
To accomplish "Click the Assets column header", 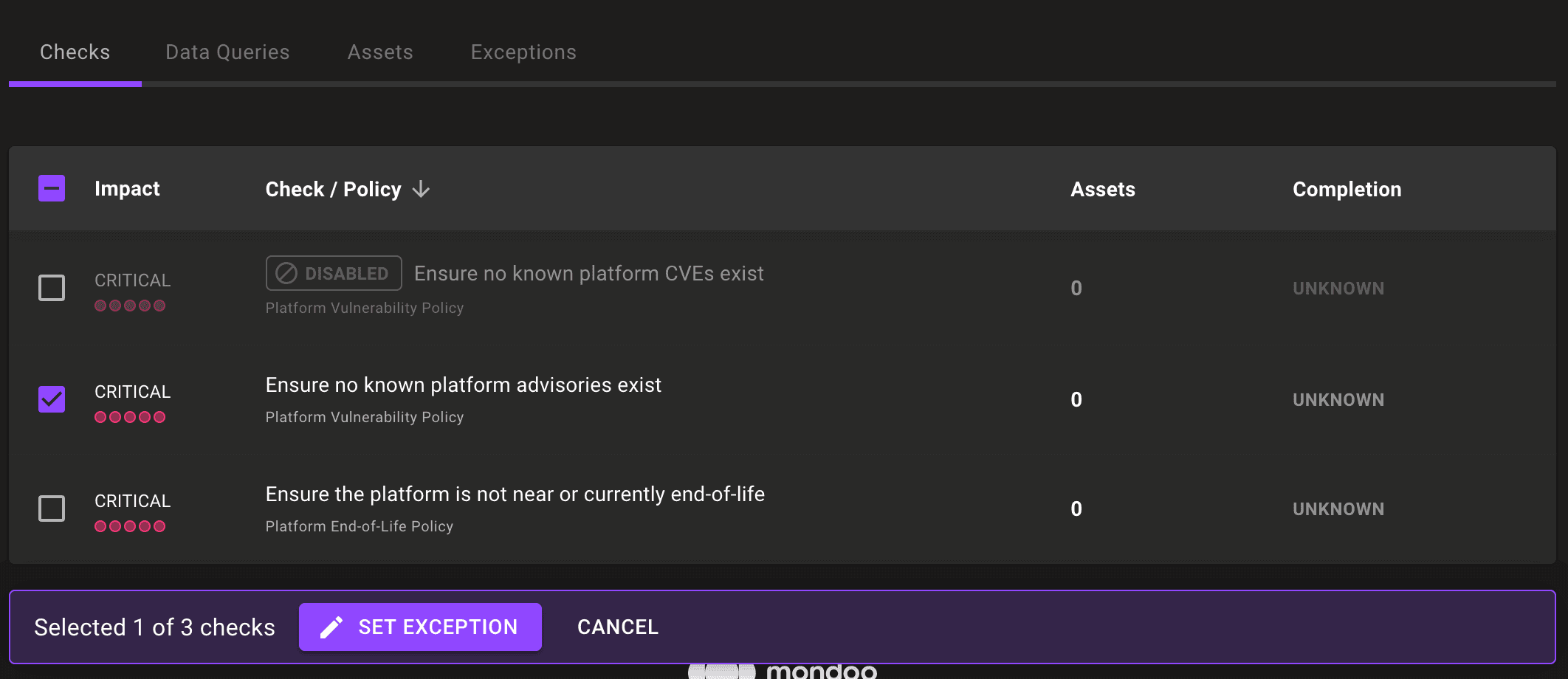I will click(1103, 189).
